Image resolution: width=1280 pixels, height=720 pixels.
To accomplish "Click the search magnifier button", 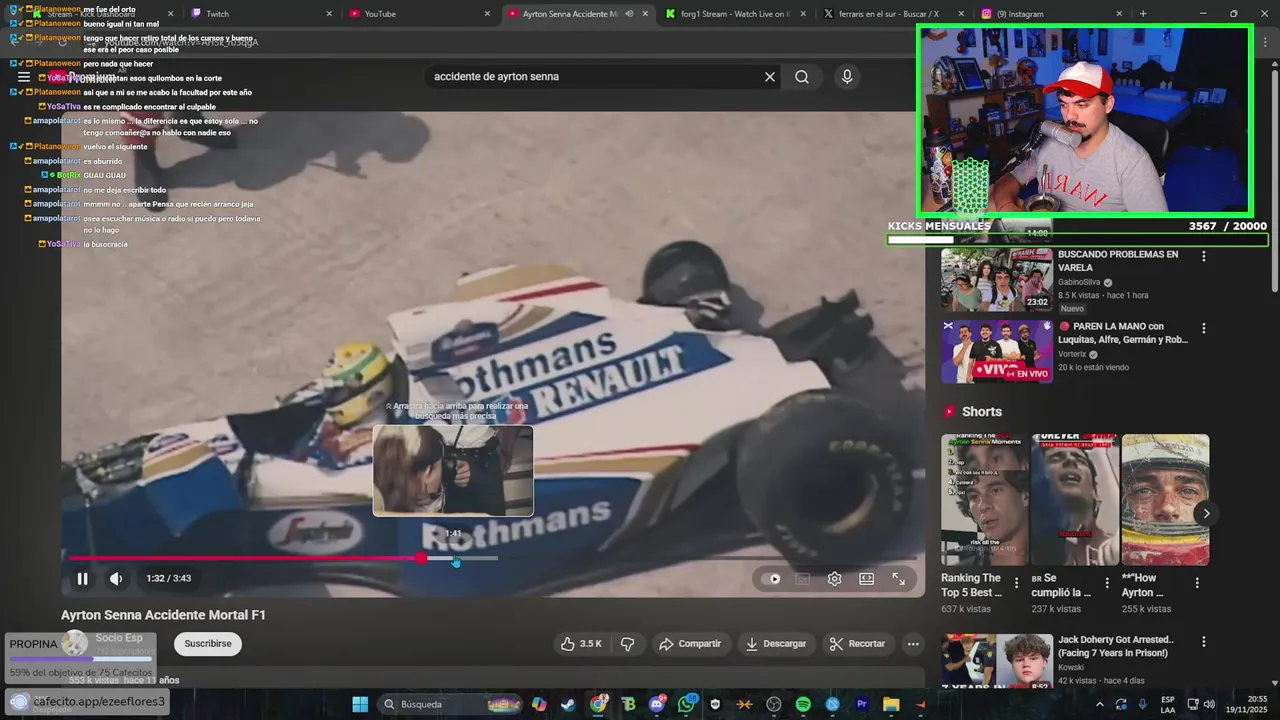I will pyautogui.click(x=802, y=77).
